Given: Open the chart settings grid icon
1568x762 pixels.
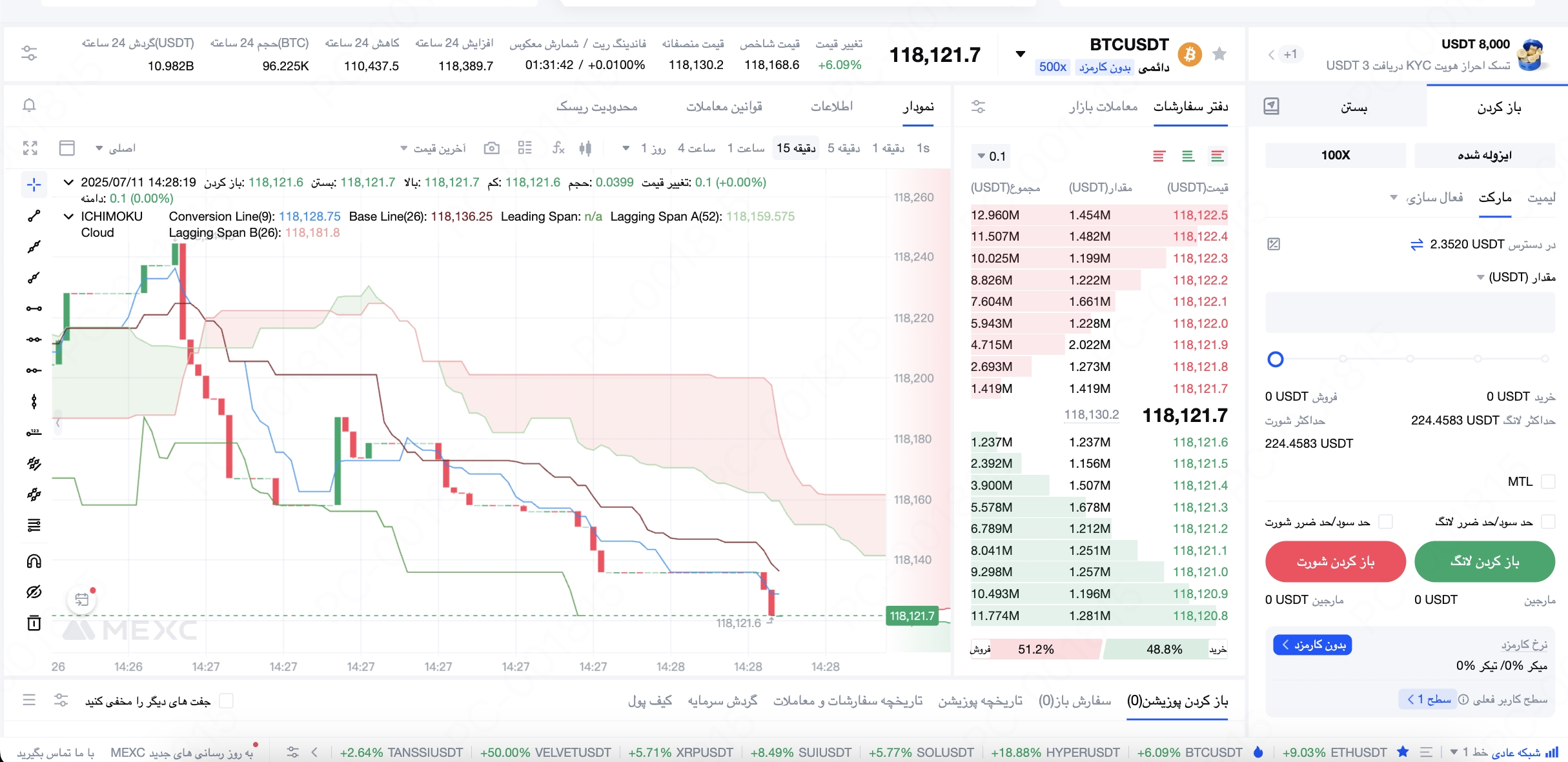Looking at the screenshot, I should click(x=525, y=148).
